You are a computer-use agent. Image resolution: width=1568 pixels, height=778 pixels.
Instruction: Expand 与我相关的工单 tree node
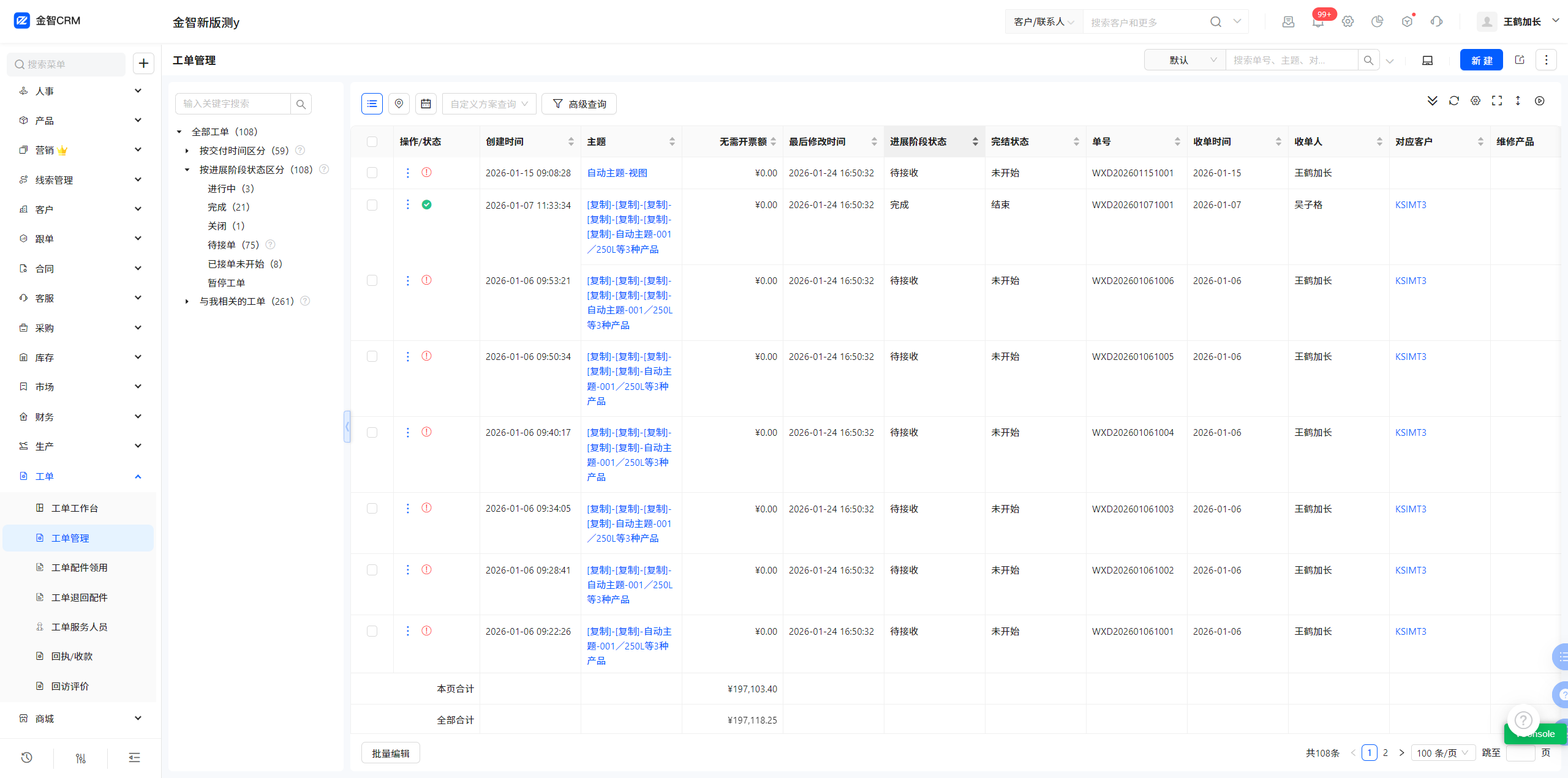tap(187, 302)
